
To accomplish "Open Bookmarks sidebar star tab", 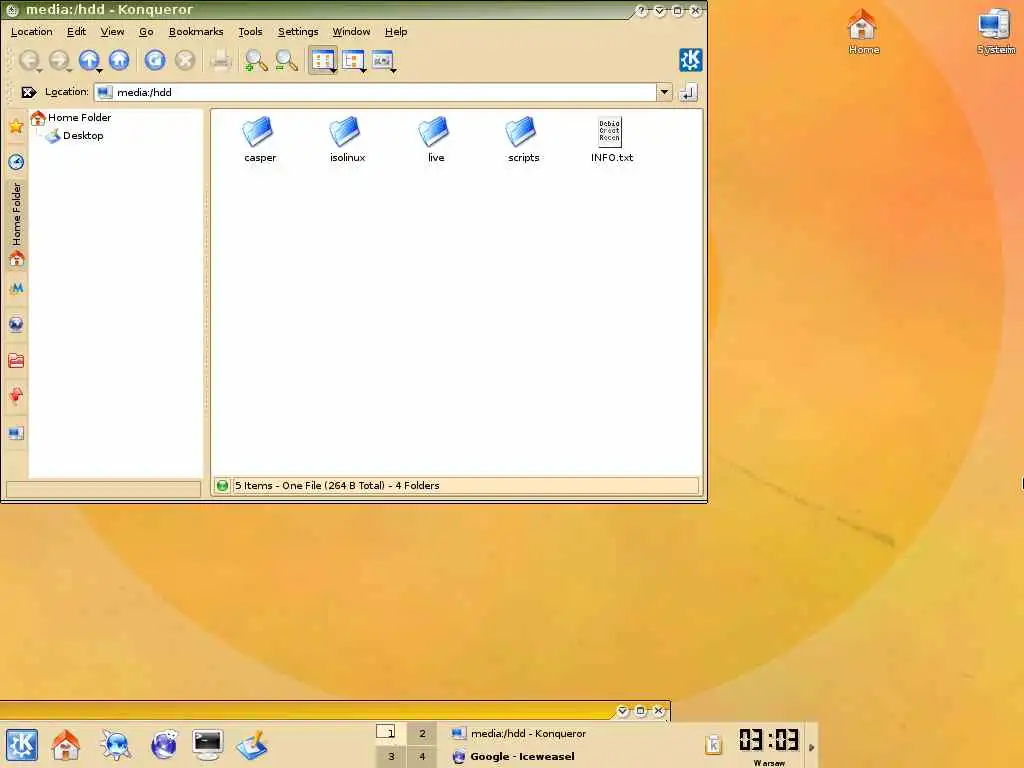I will 16,126.
